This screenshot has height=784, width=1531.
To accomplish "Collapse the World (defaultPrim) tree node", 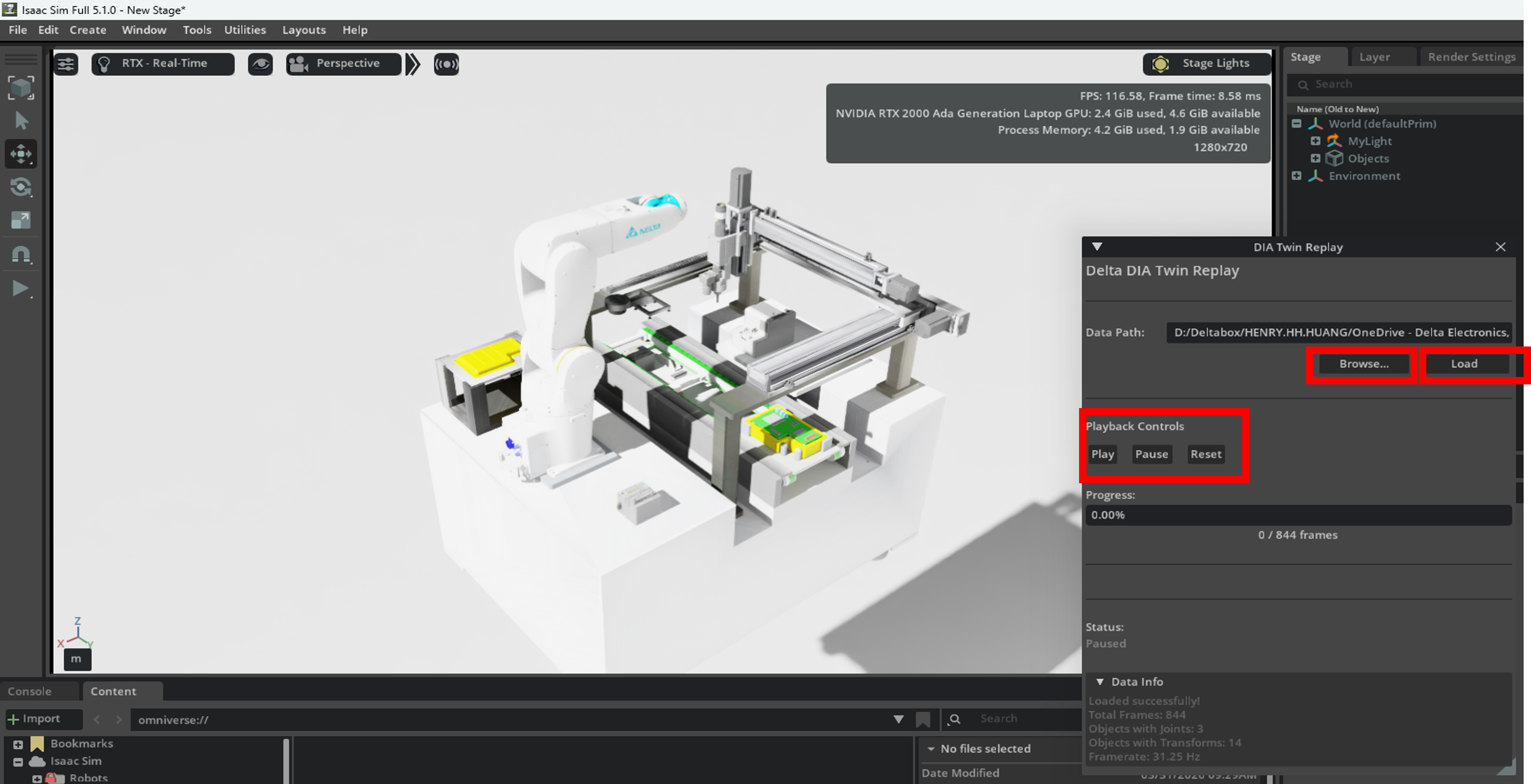I will 1297,124.
